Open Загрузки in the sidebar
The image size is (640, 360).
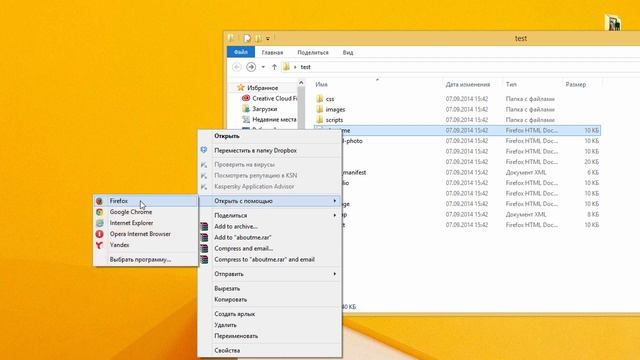point(260,109)
